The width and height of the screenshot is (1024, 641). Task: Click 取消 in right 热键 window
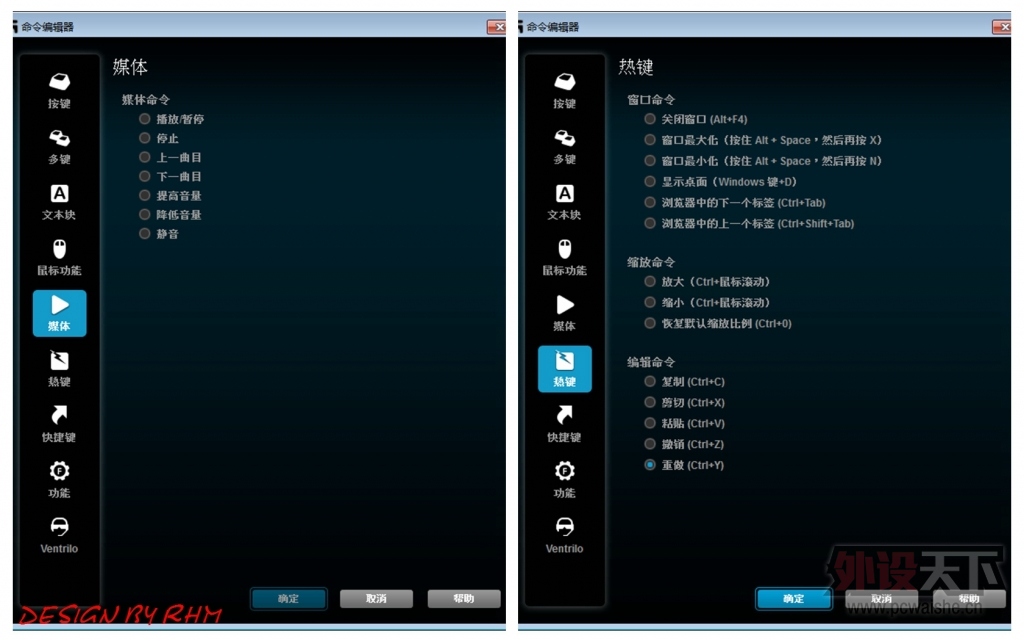[x=881, y=599]
